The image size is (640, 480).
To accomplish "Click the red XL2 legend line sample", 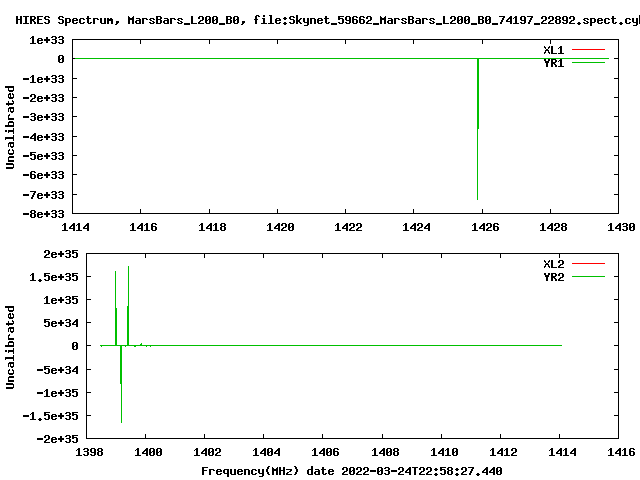I will pyautogui.click(x=588, y=263).
